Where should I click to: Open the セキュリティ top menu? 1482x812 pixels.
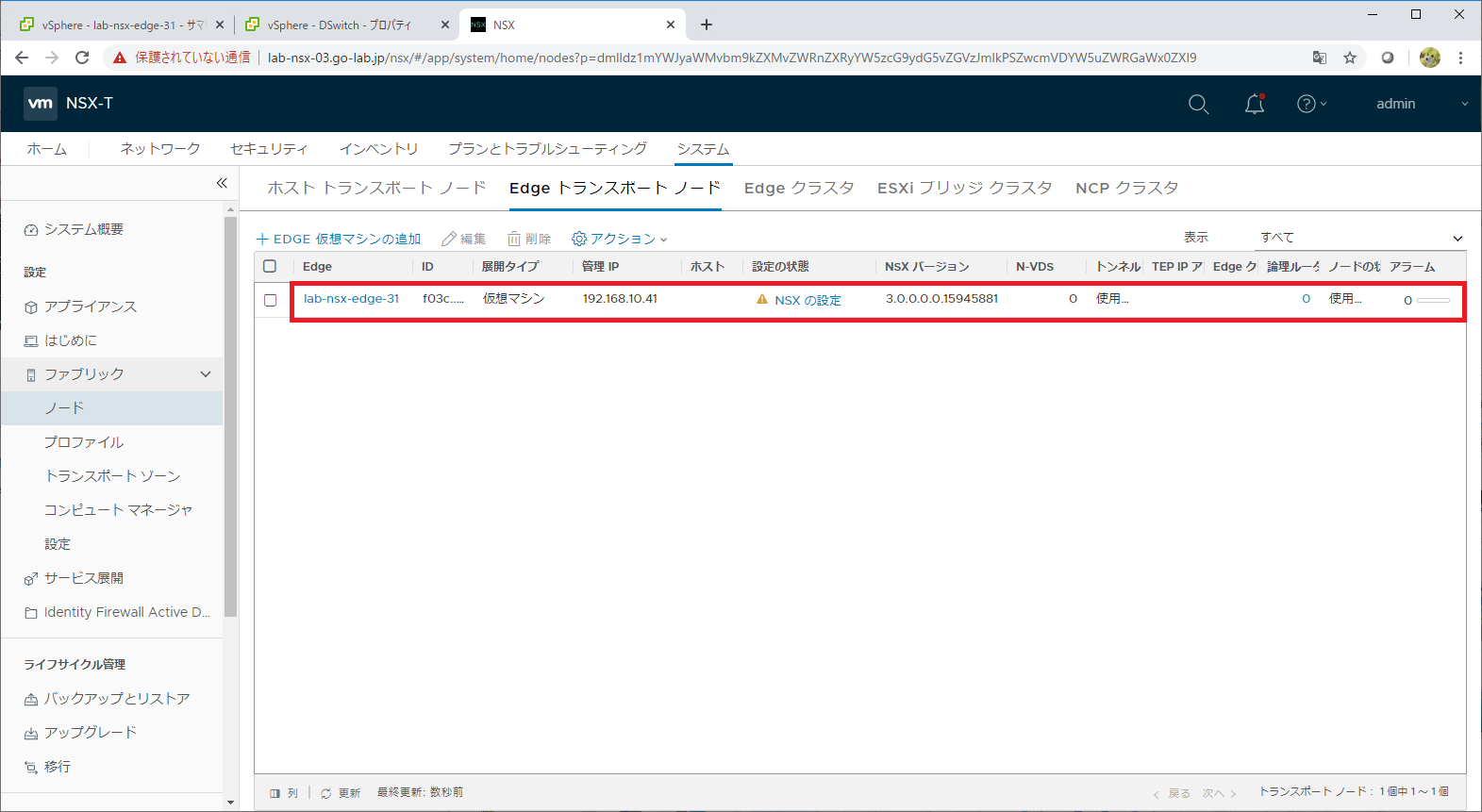pyautogui.click(x=269, y=149)
